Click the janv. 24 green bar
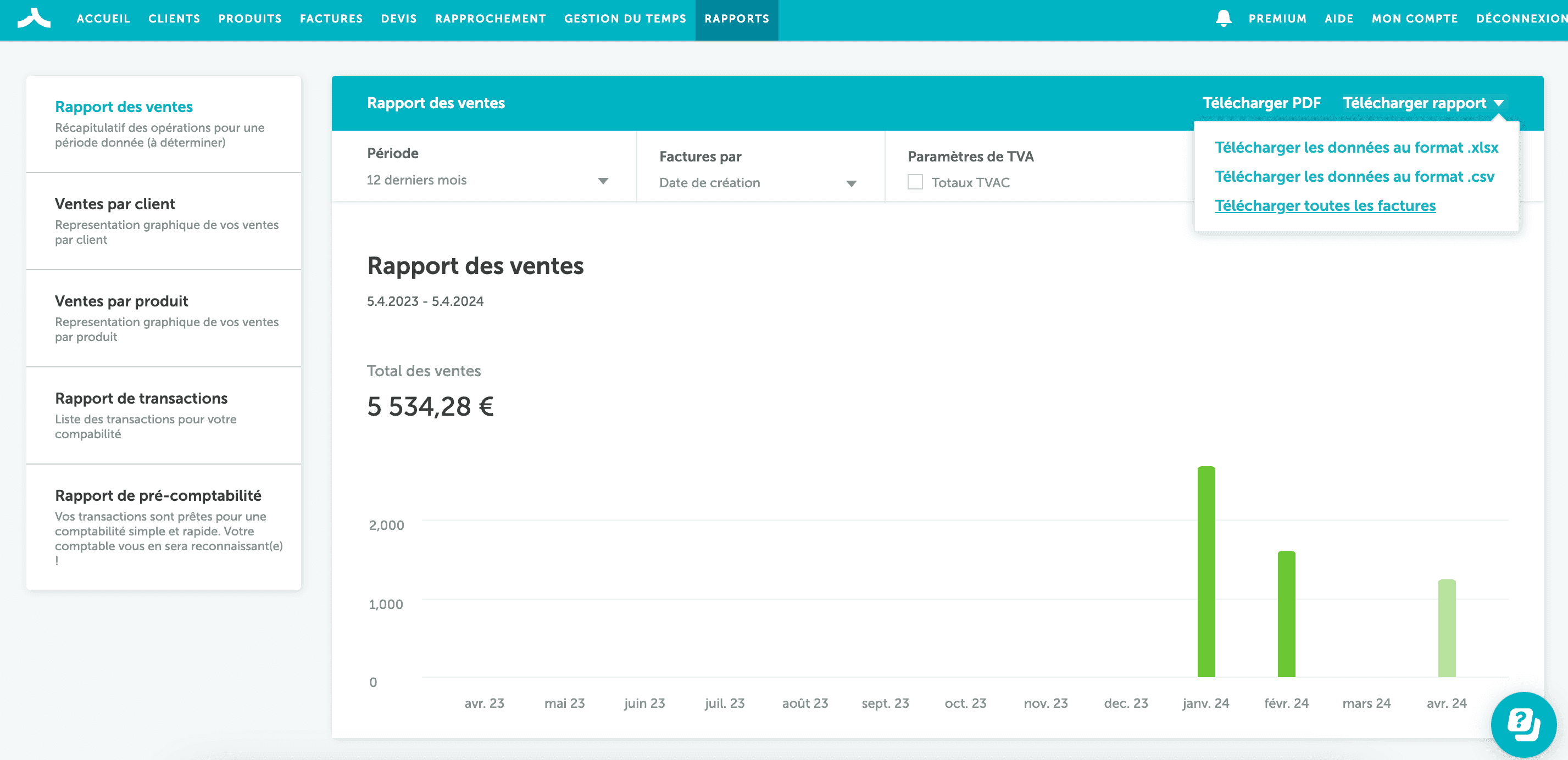 1206,572
